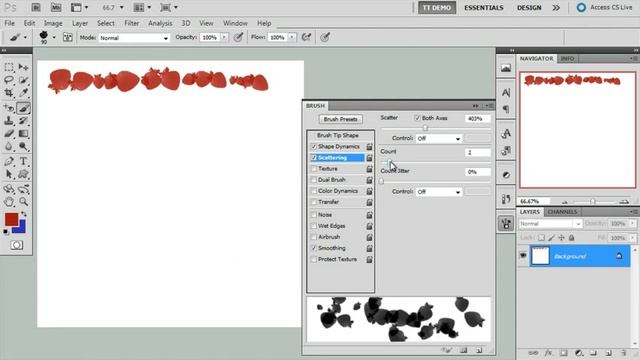Enable the Dual Brush checkbox
The width and height of the screenshot is (640, 360).
click(x=314, y=180)
